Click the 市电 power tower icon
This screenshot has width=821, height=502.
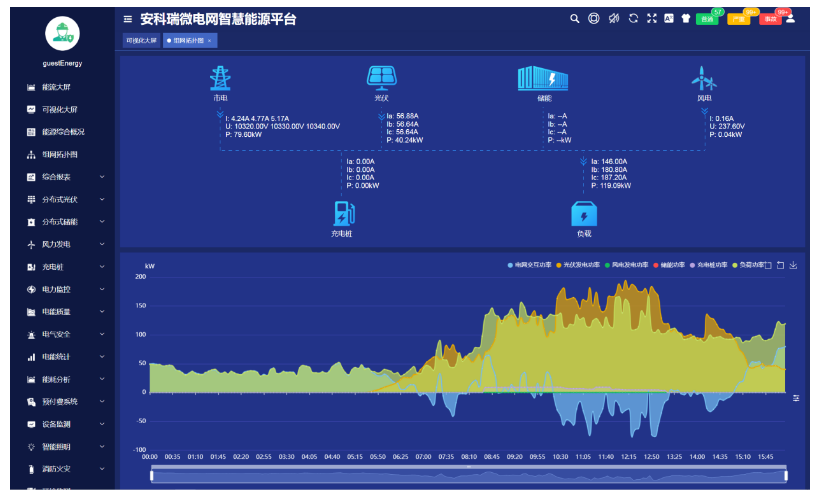pos(220,78)
